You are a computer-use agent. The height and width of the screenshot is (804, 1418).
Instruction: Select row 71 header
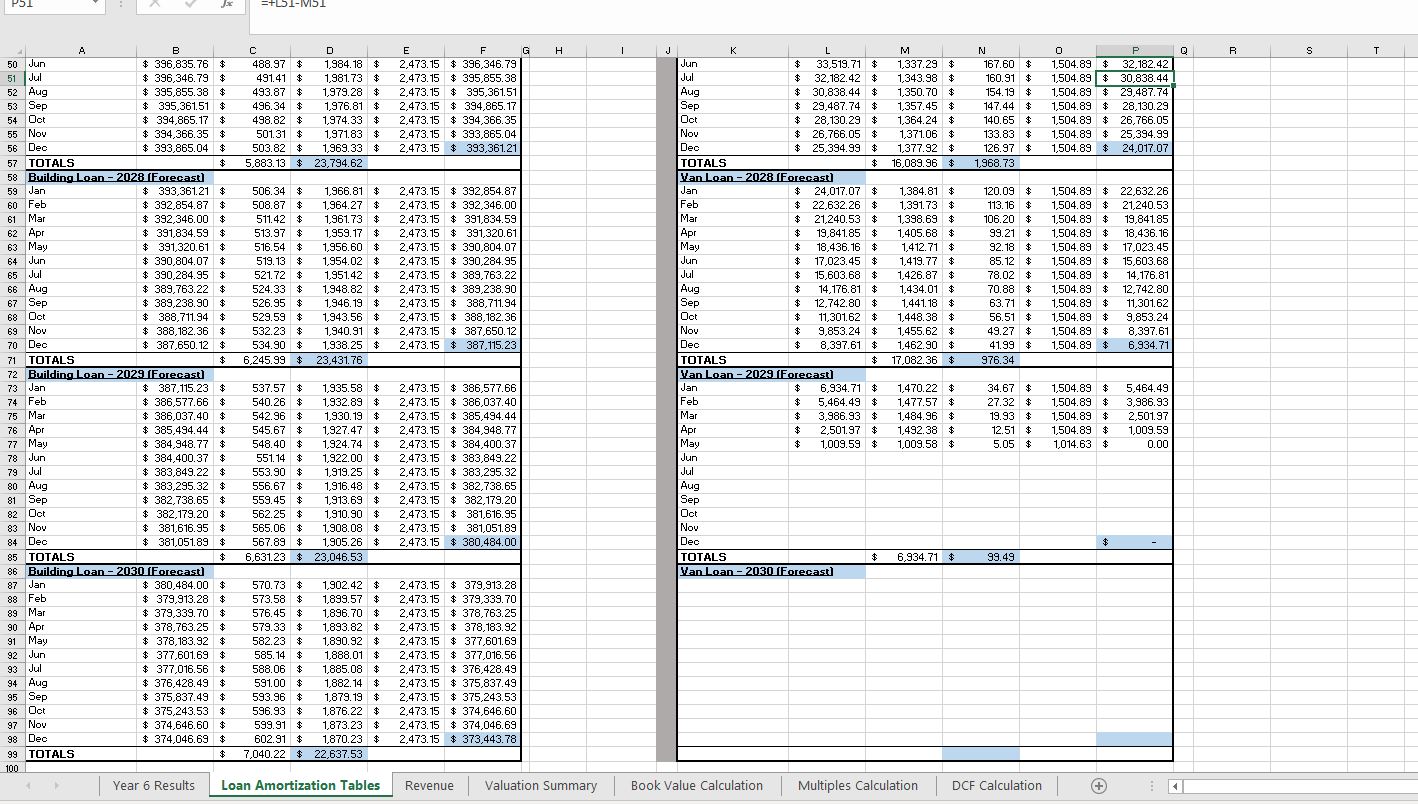coord(13,360)
